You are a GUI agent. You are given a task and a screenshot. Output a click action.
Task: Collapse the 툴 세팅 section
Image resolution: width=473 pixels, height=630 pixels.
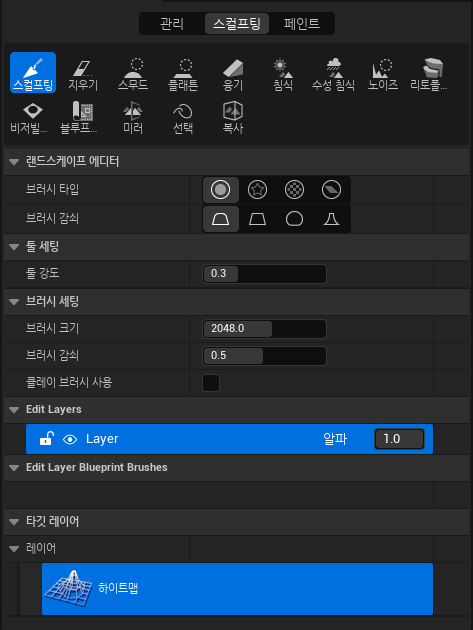tap(14, 247)
